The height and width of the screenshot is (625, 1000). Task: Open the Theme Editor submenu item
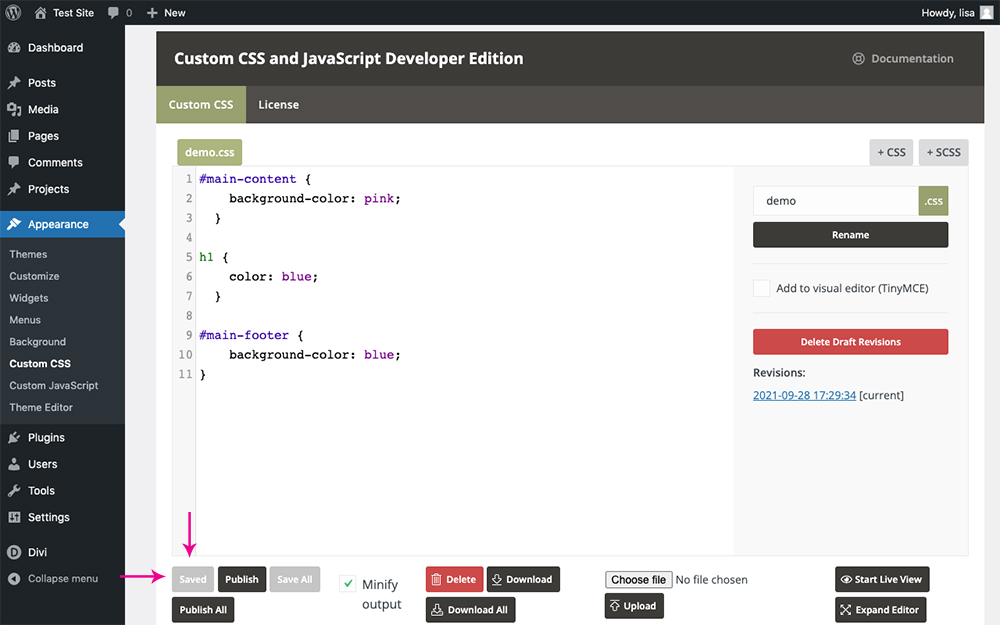click(x=41, y=408)
